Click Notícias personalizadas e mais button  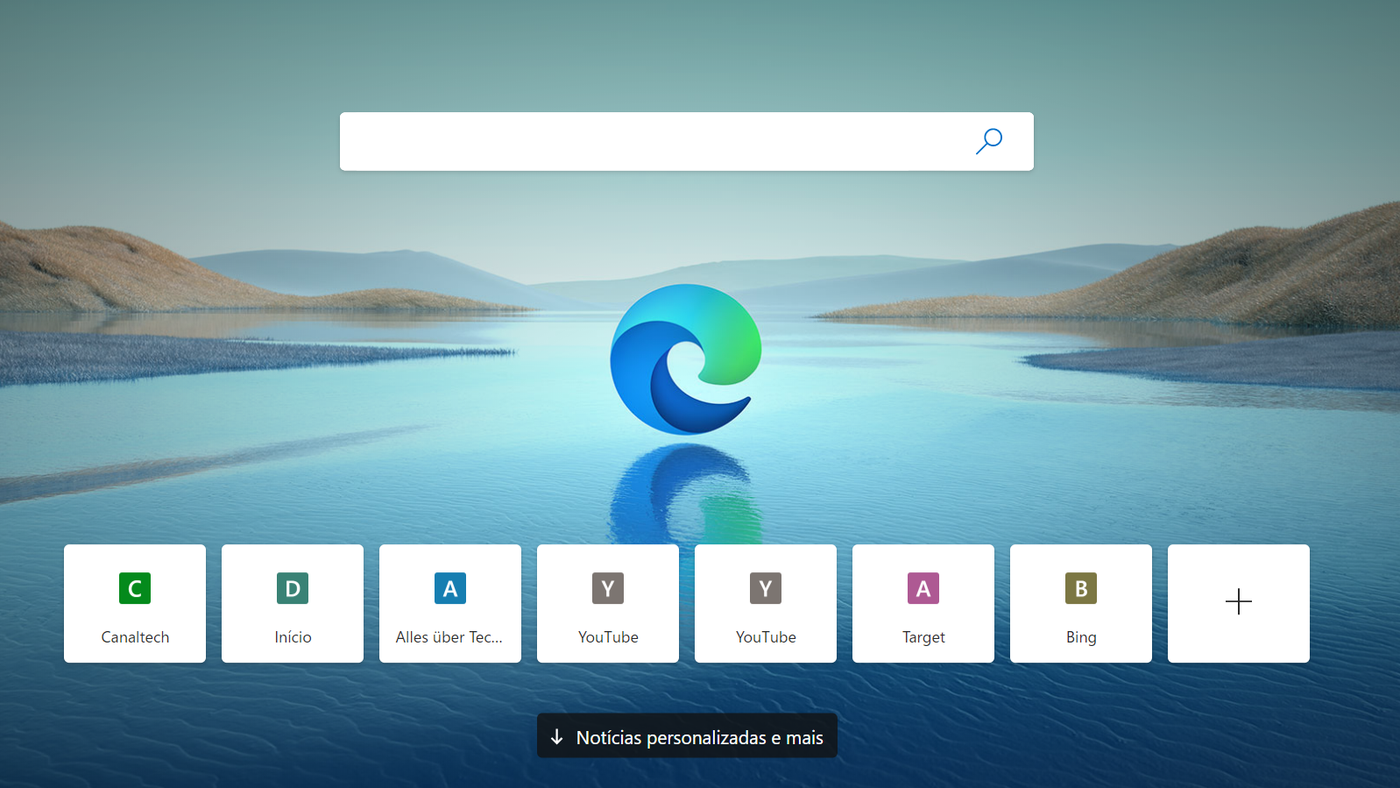tap(687, 736)
